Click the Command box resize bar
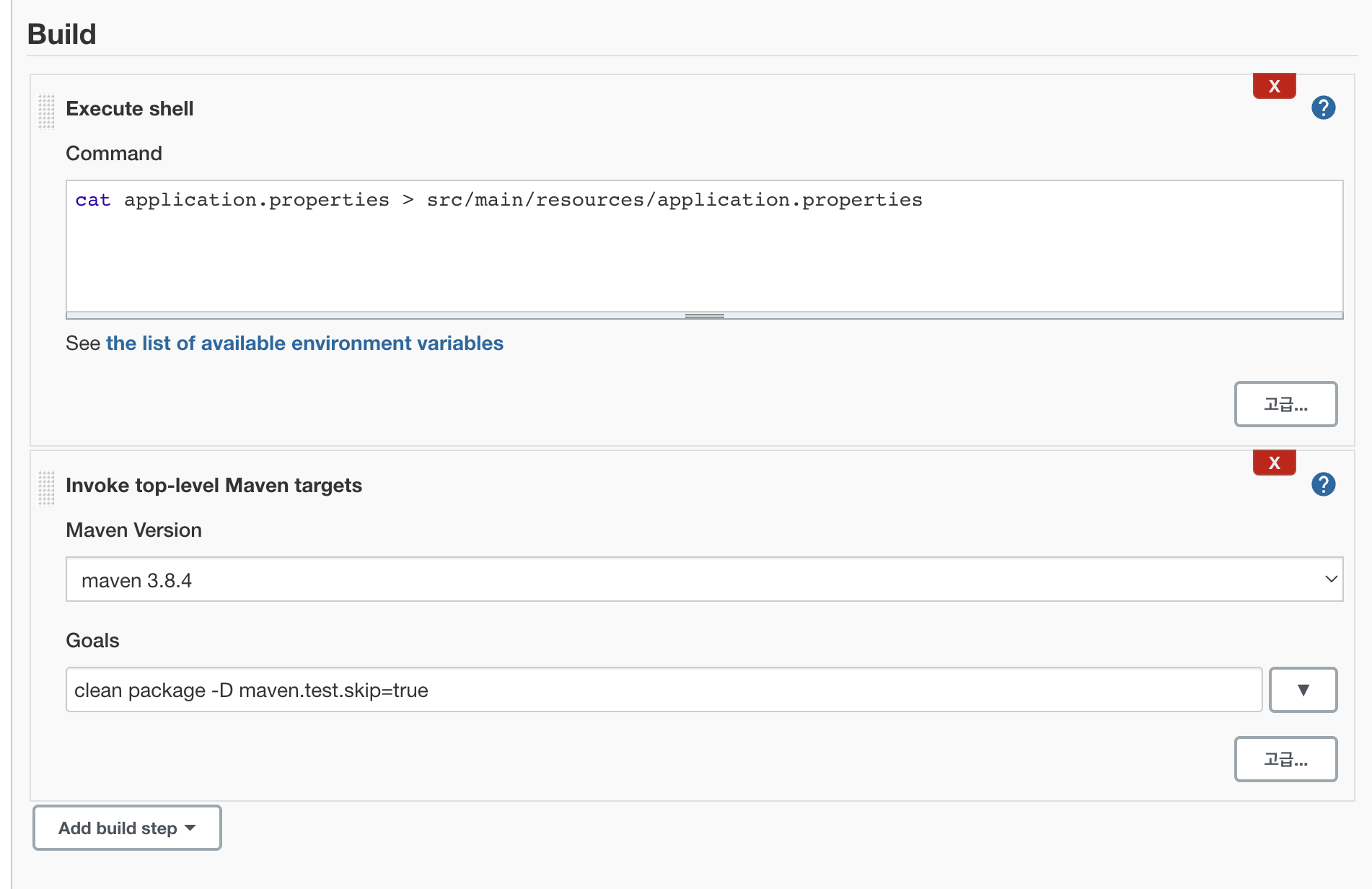 704,316
